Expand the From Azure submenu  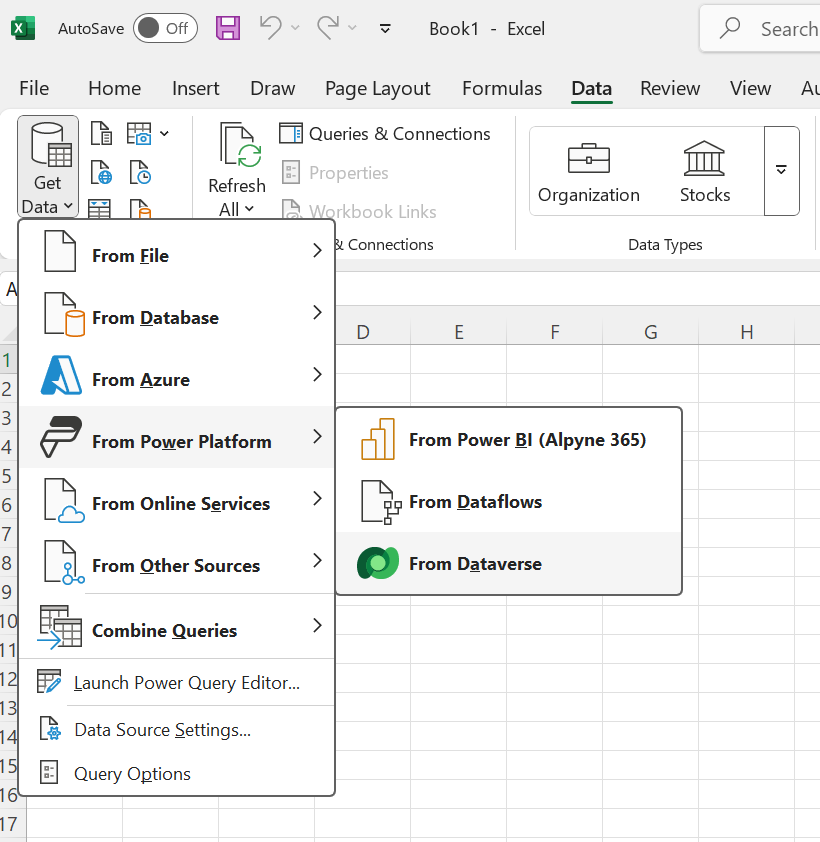click(177, 375)
